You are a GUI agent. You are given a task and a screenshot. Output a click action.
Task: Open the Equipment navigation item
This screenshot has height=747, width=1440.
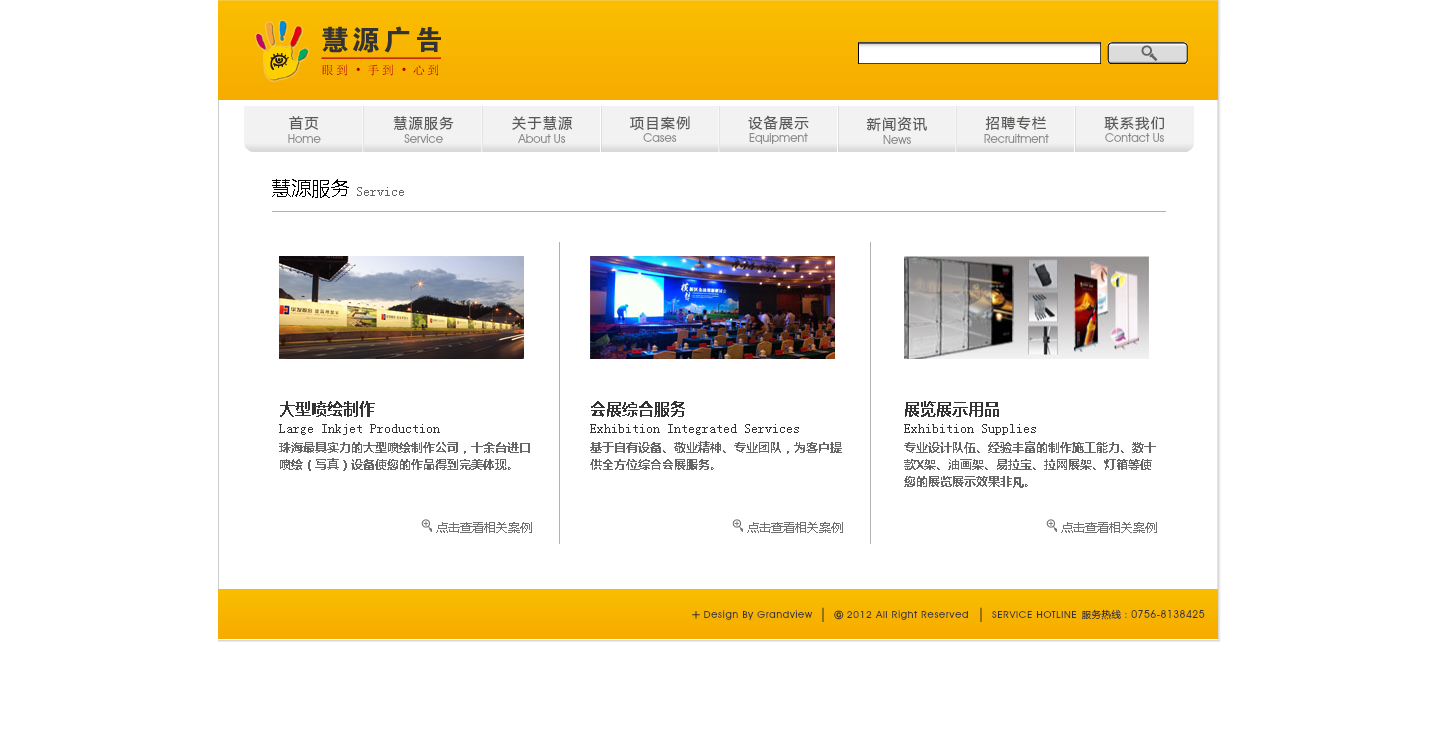click(778, 130)
